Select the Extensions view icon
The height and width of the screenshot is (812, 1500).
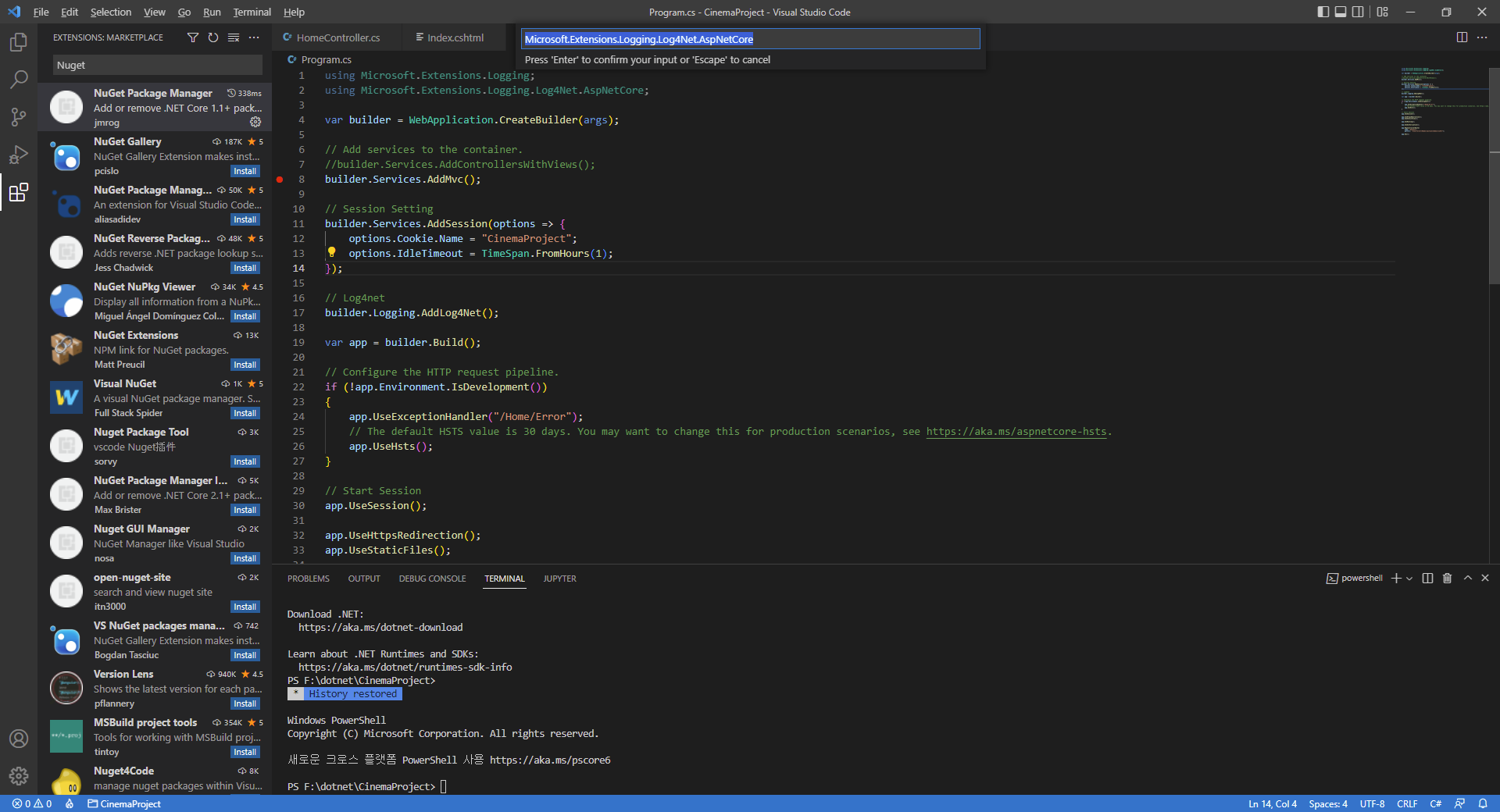(x=19, y=192)
